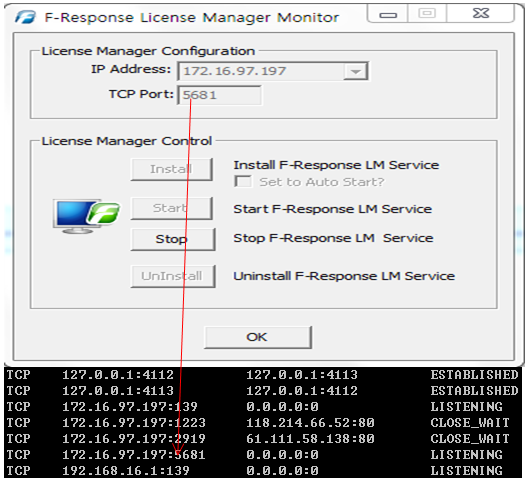Click the 'License Manager Control' group title
This screenshot has width=527, height=481.
(127, 141)
